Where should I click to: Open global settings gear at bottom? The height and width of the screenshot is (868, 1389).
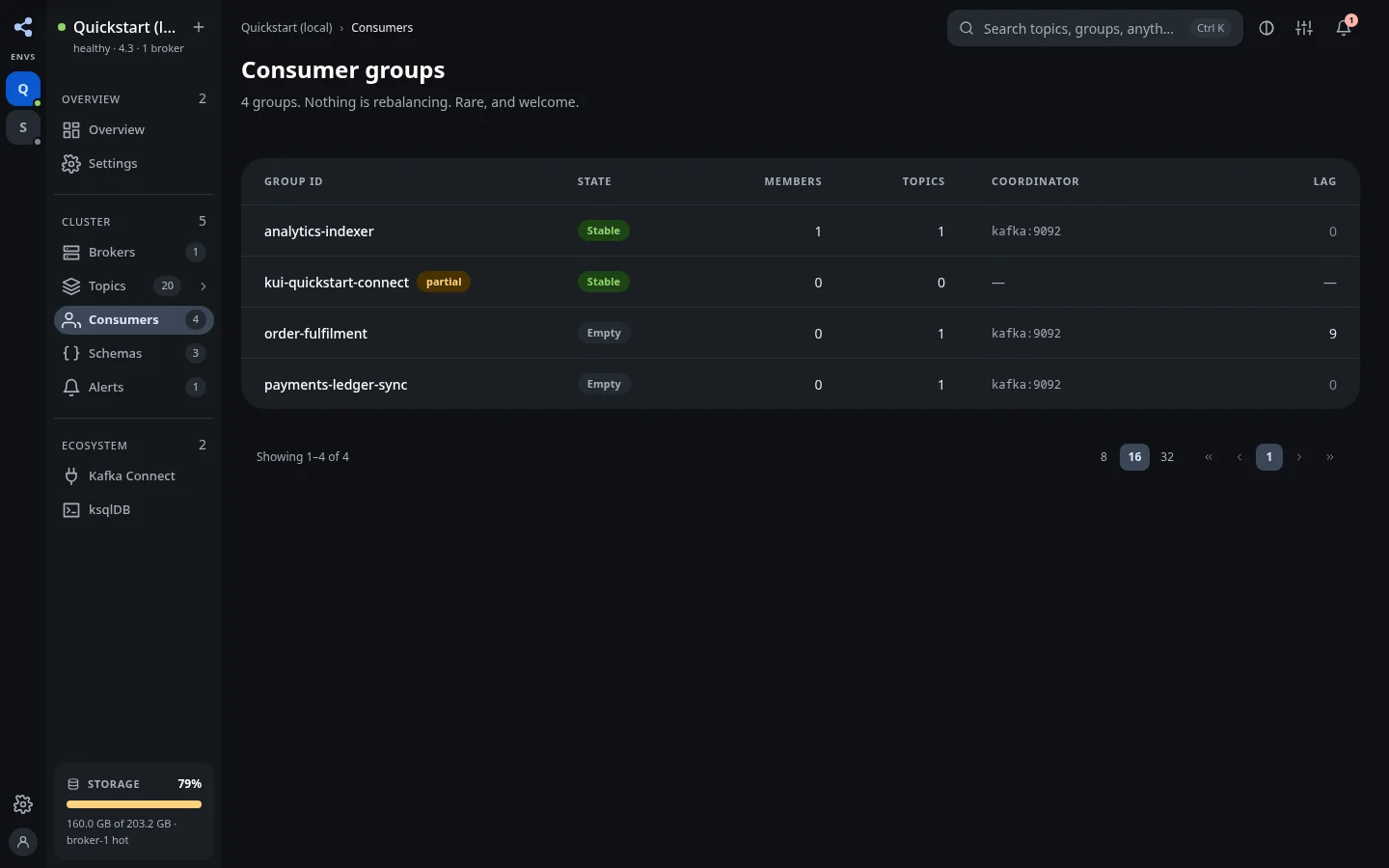click(x=23, y=804)
